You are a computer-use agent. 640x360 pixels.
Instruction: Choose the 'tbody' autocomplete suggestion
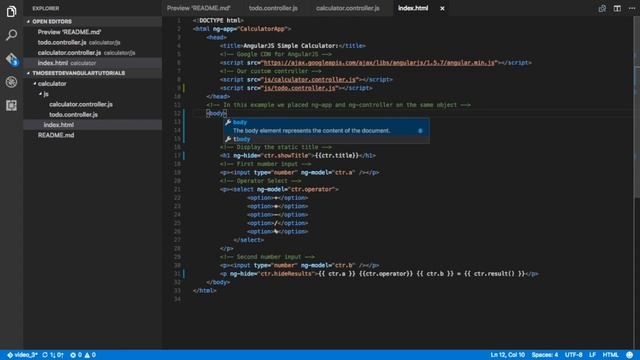tap(326, 139)
